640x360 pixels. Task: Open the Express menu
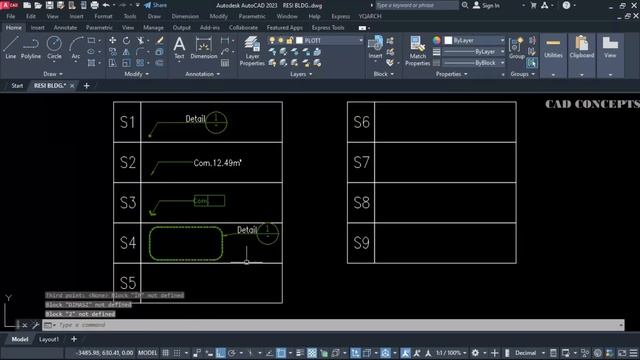340,16
